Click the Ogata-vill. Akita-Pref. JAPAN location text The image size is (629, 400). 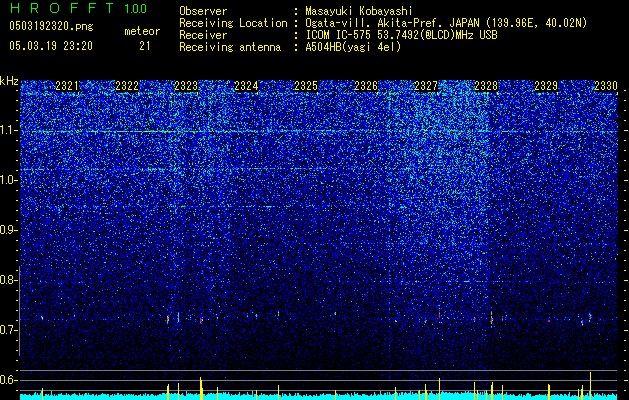click(446, 23)
